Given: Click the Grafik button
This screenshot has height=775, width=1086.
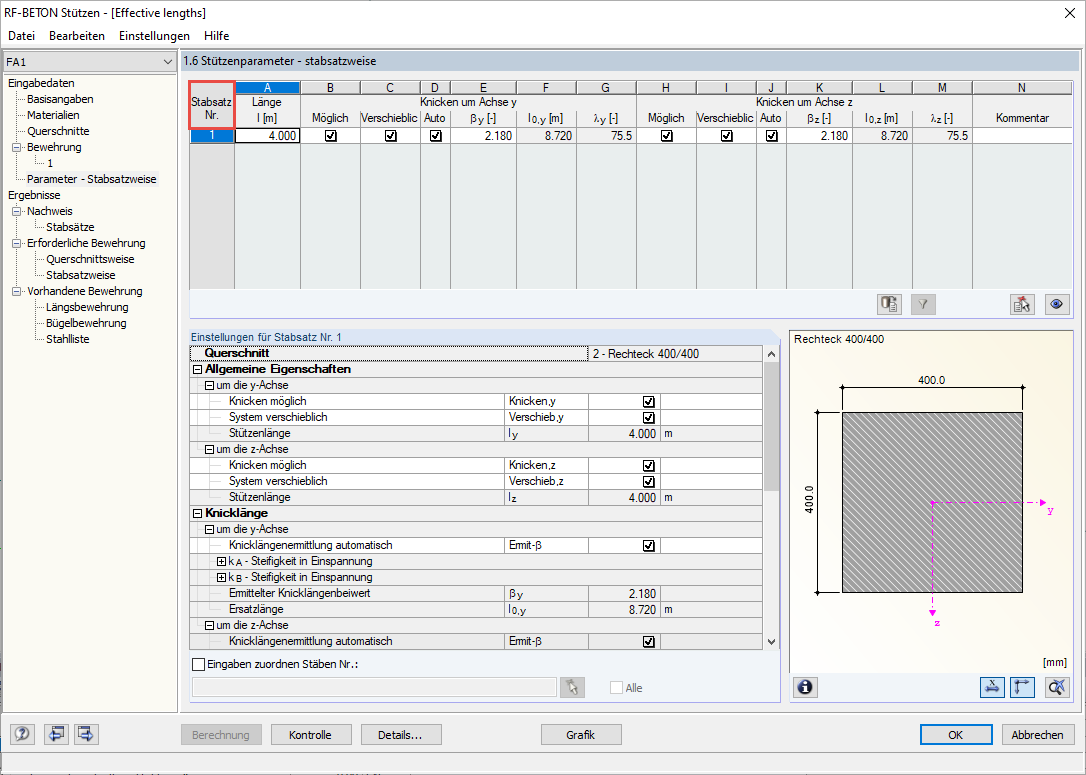Looking at the screenshot, I should click(580, 735).
